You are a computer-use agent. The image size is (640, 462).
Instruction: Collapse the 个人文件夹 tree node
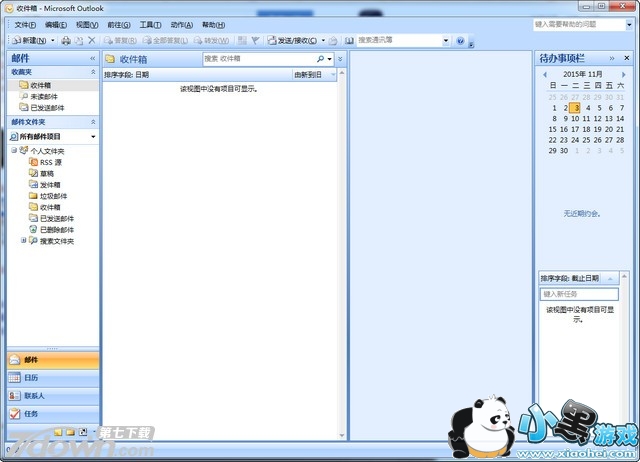(x=14, y=151)
